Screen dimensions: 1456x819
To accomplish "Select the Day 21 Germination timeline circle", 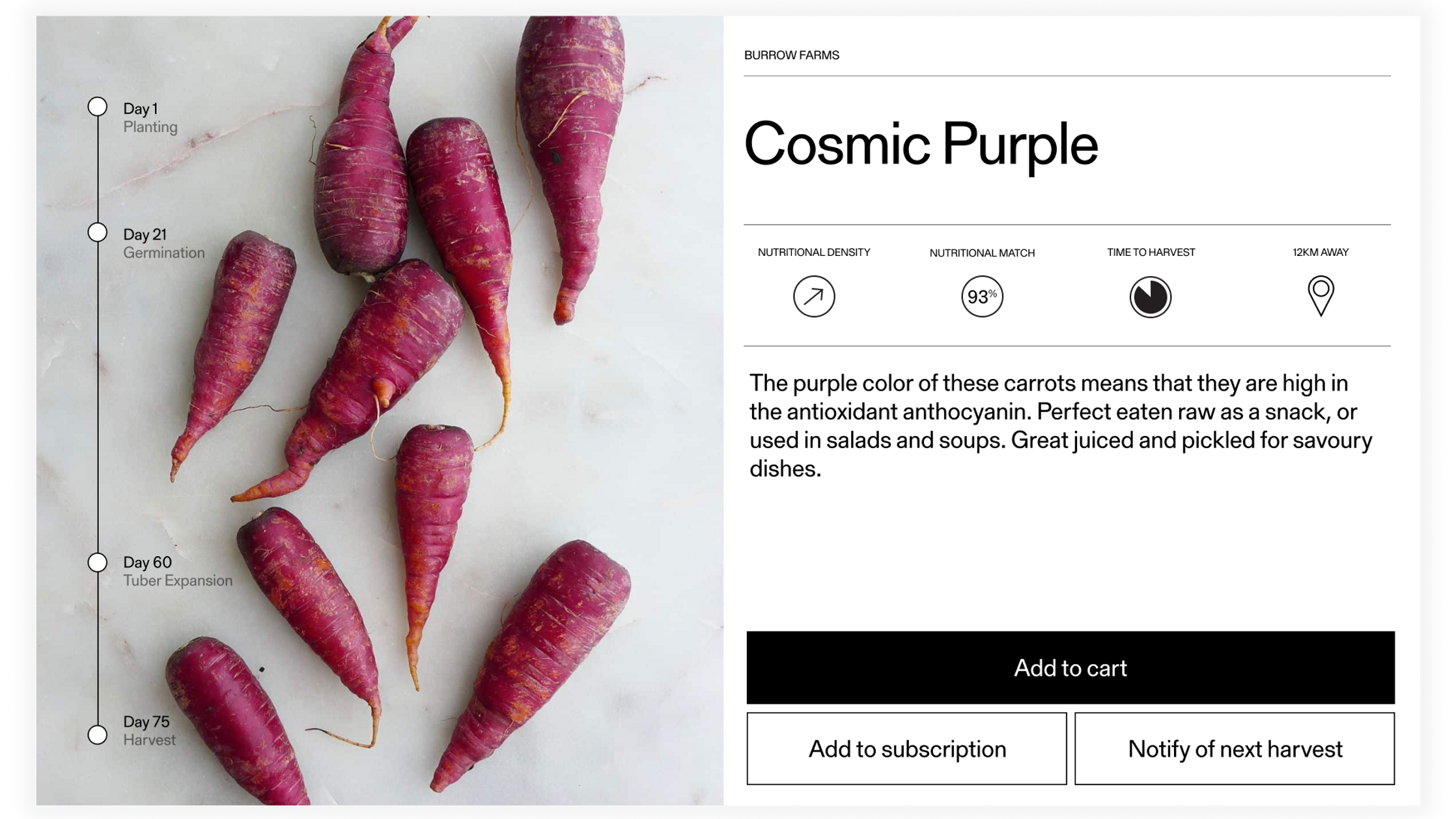I will point(98,232).
